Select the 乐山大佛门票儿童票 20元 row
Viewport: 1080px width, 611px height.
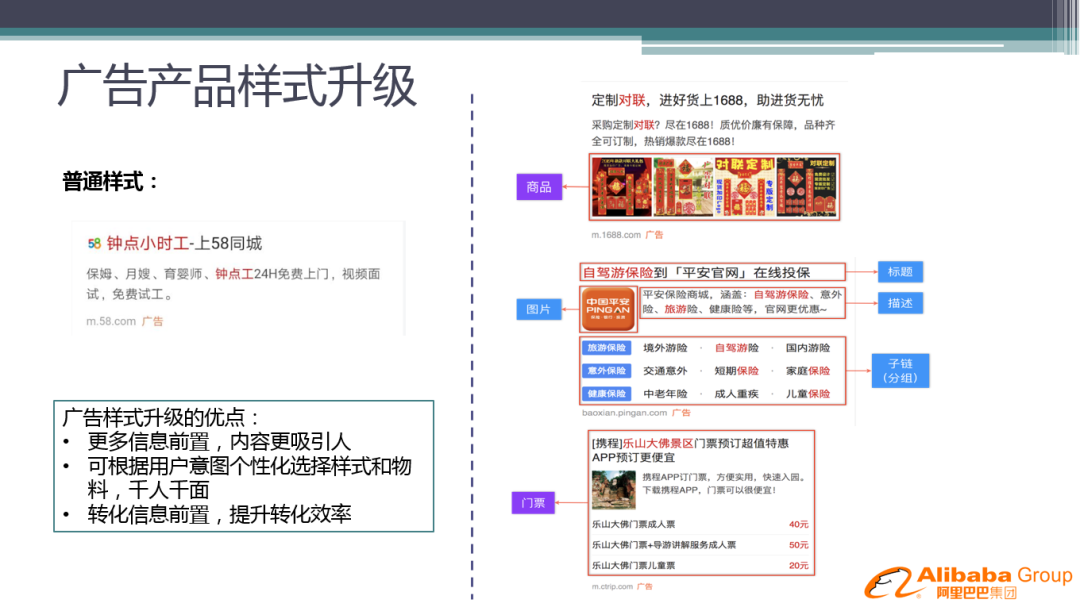point(700,566)
